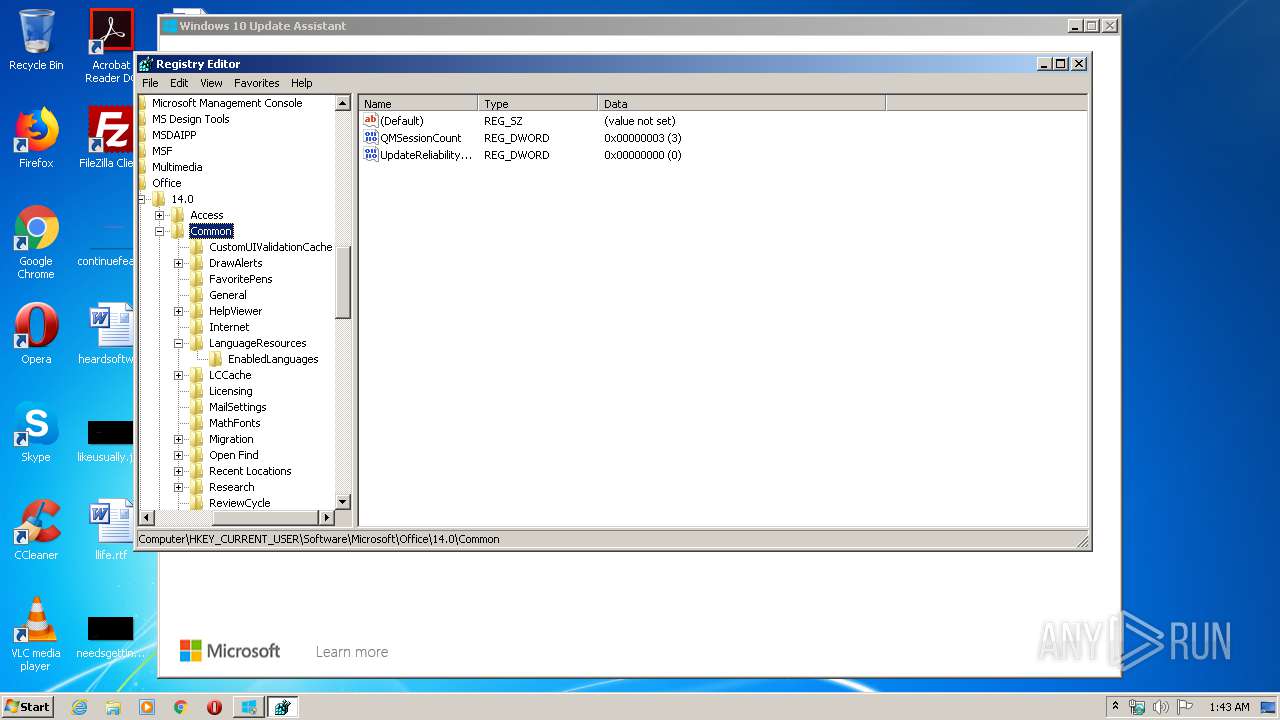Expand the Open Find key
Screen dimensions: 1280x720
coord(179,455)
